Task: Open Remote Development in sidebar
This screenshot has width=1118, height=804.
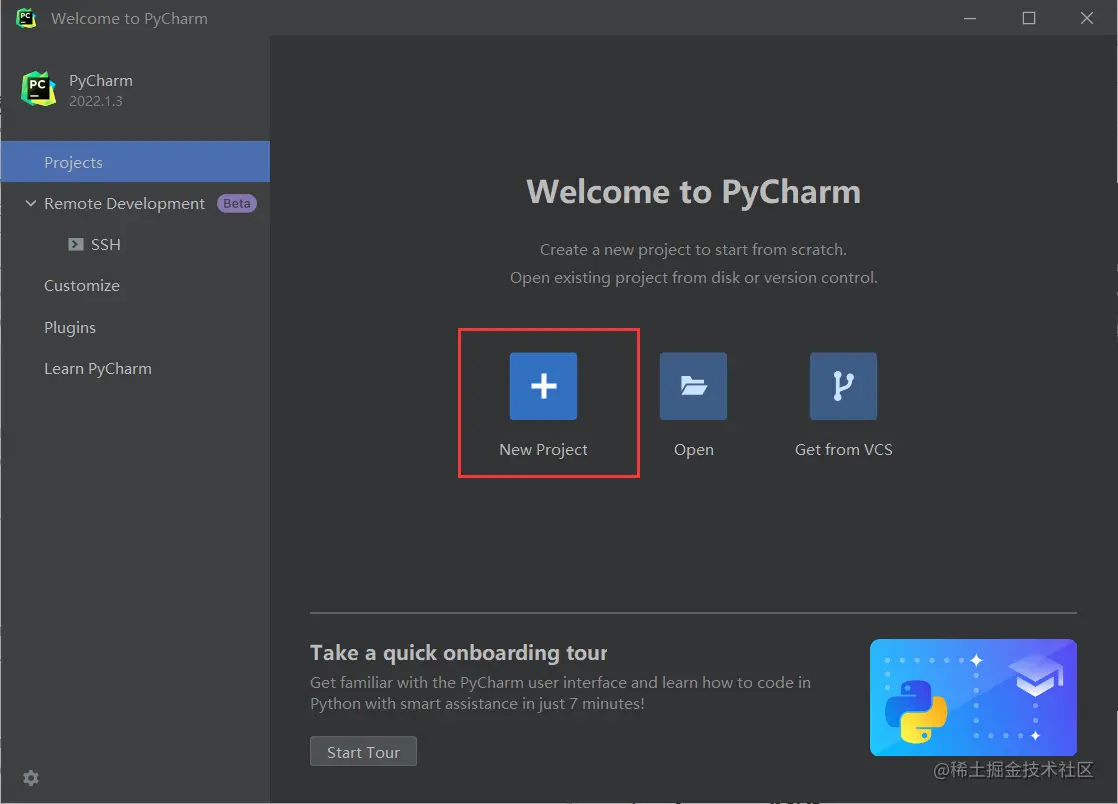Action: point(125,204)
